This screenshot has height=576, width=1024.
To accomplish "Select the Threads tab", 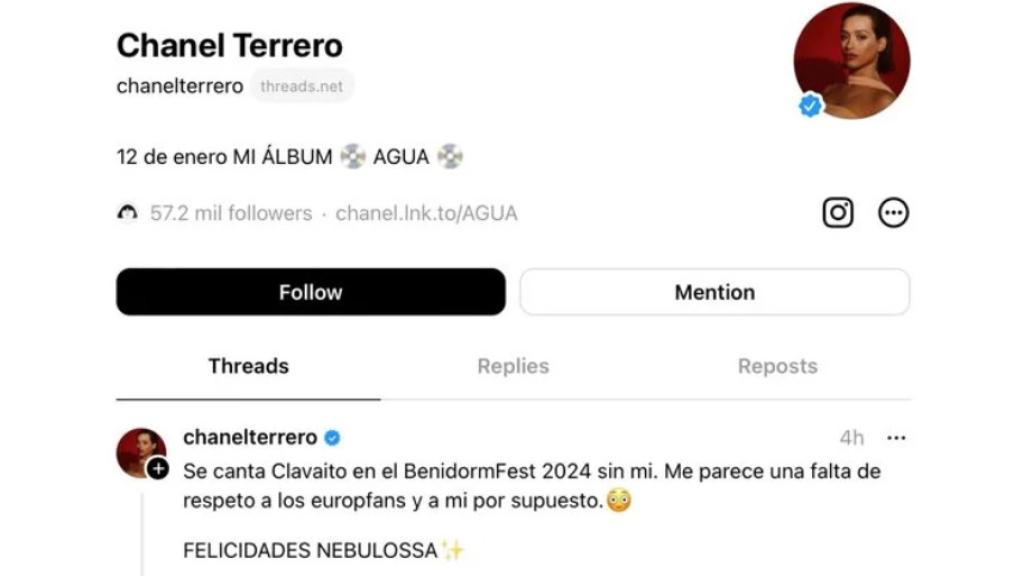I will pos(248,366).
